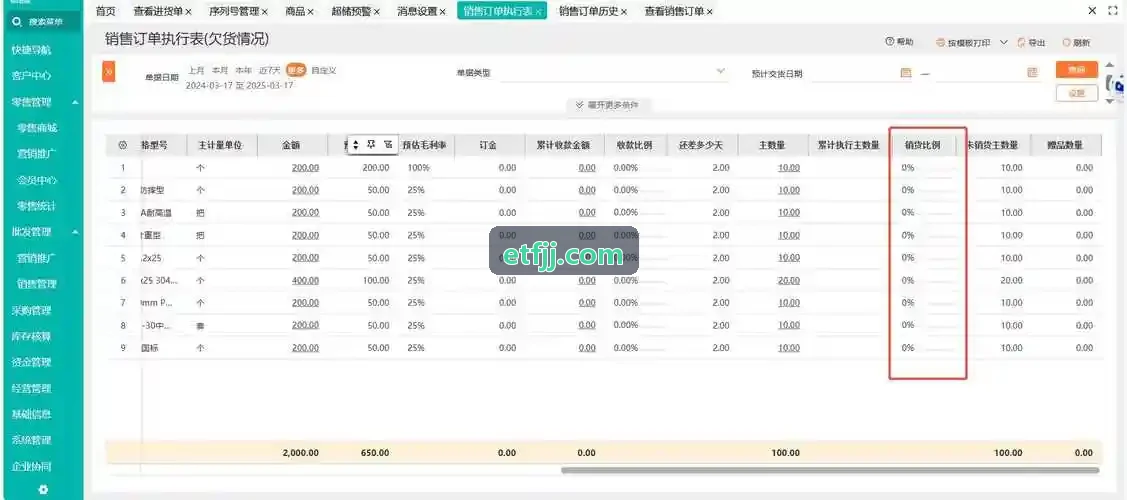The image size is (1127, 500).
Task: Close the 超储预警 tab with its × icon
Action: tap(377, 11)
